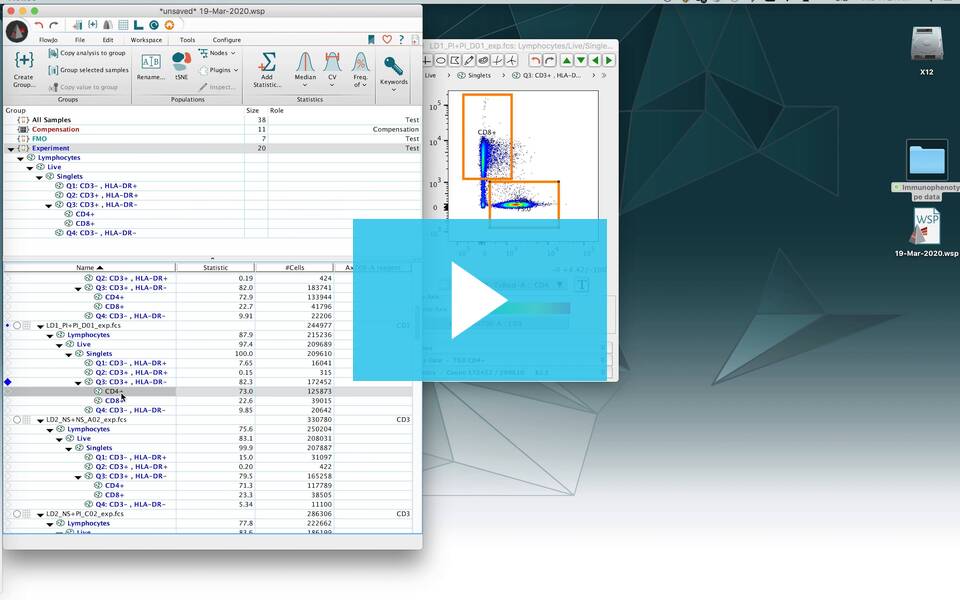Click the orange home icon in quick toolbar
This screenshot has height=600, width=960.
click(169, 25)
